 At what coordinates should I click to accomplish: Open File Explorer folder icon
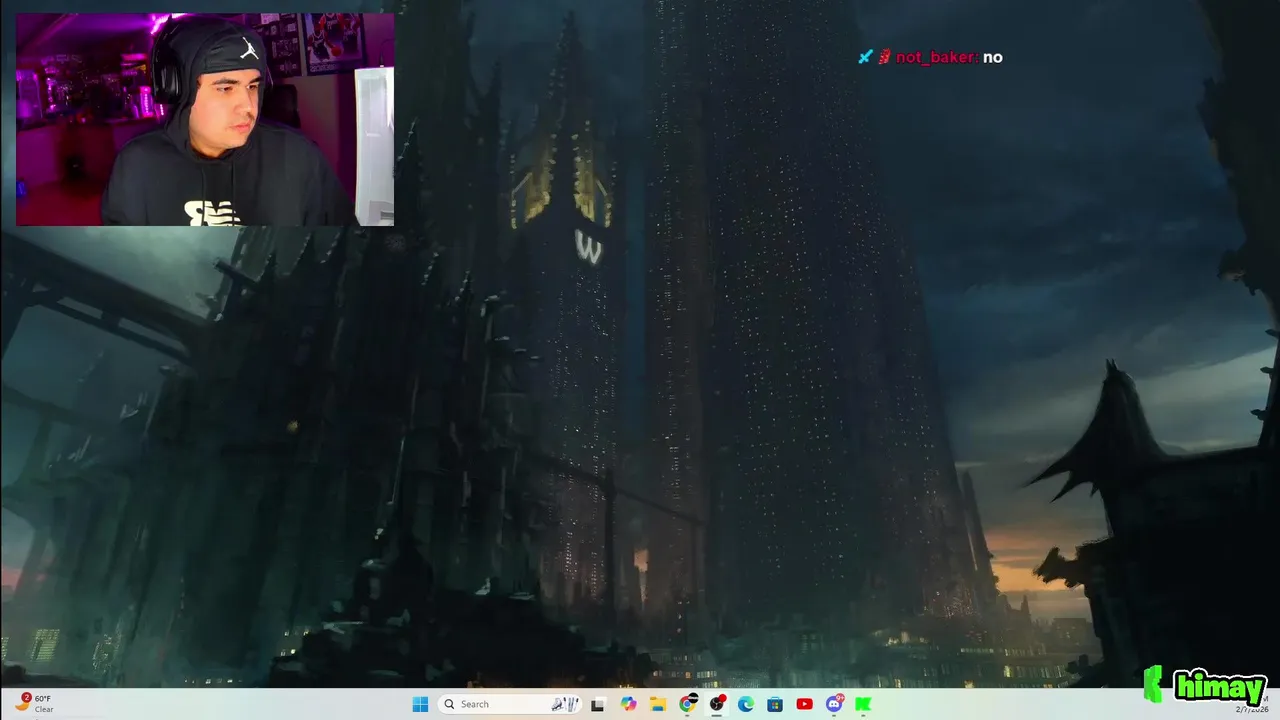point(658,704)
